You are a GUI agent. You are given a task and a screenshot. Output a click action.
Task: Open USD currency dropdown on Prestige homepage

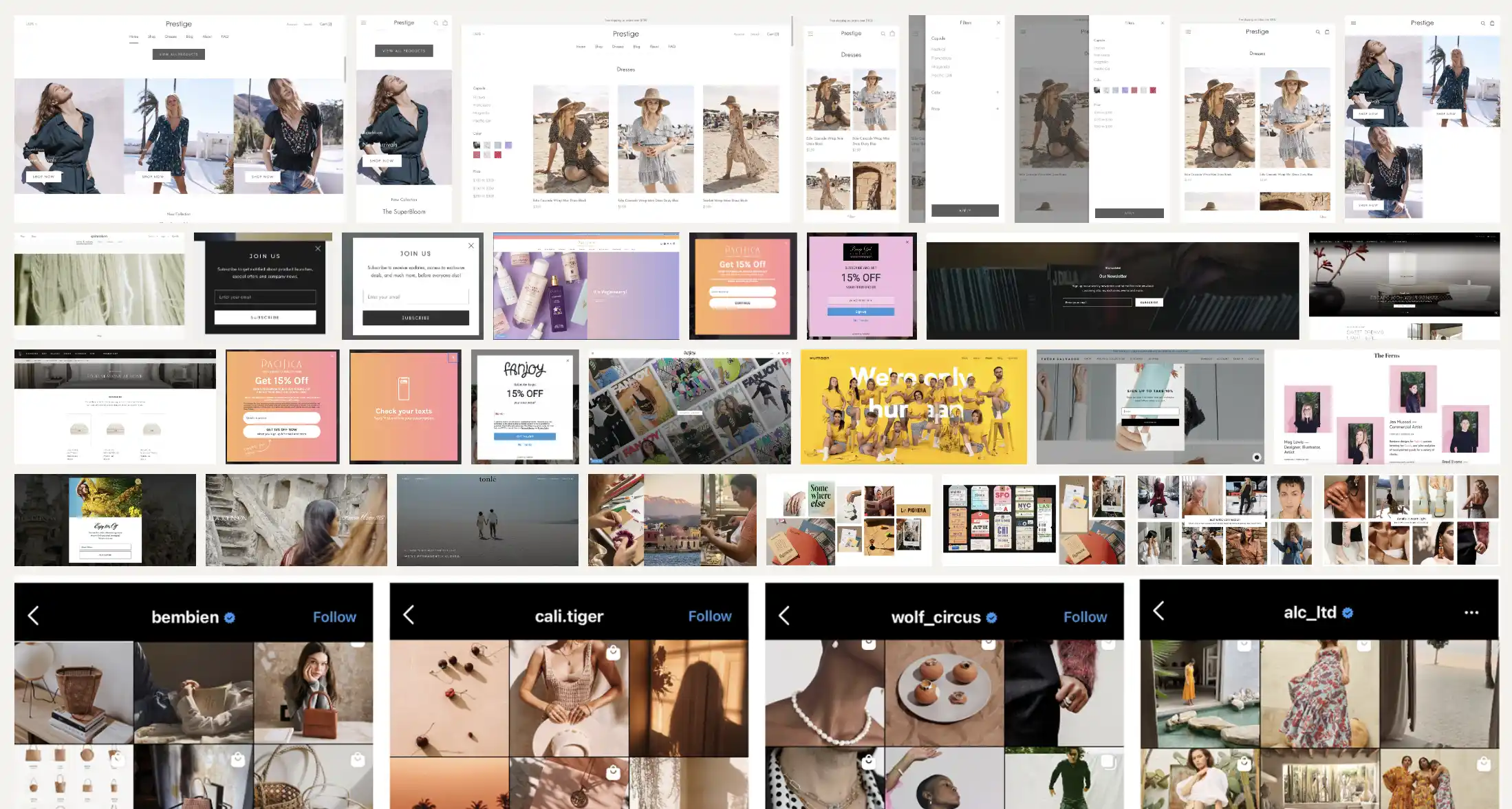point(31,24)
